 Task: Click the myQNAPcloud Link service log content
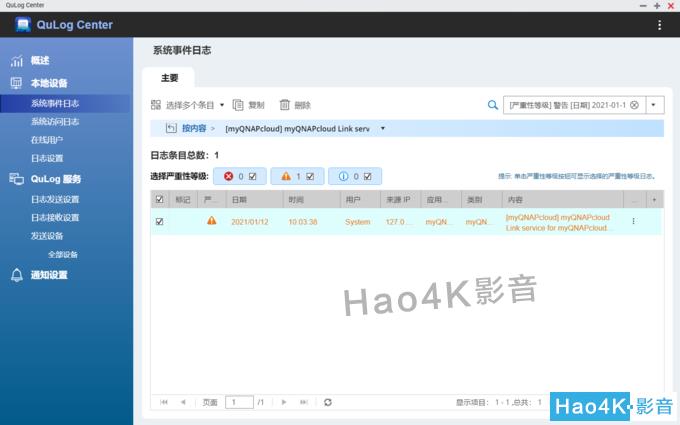pos(559,222)
